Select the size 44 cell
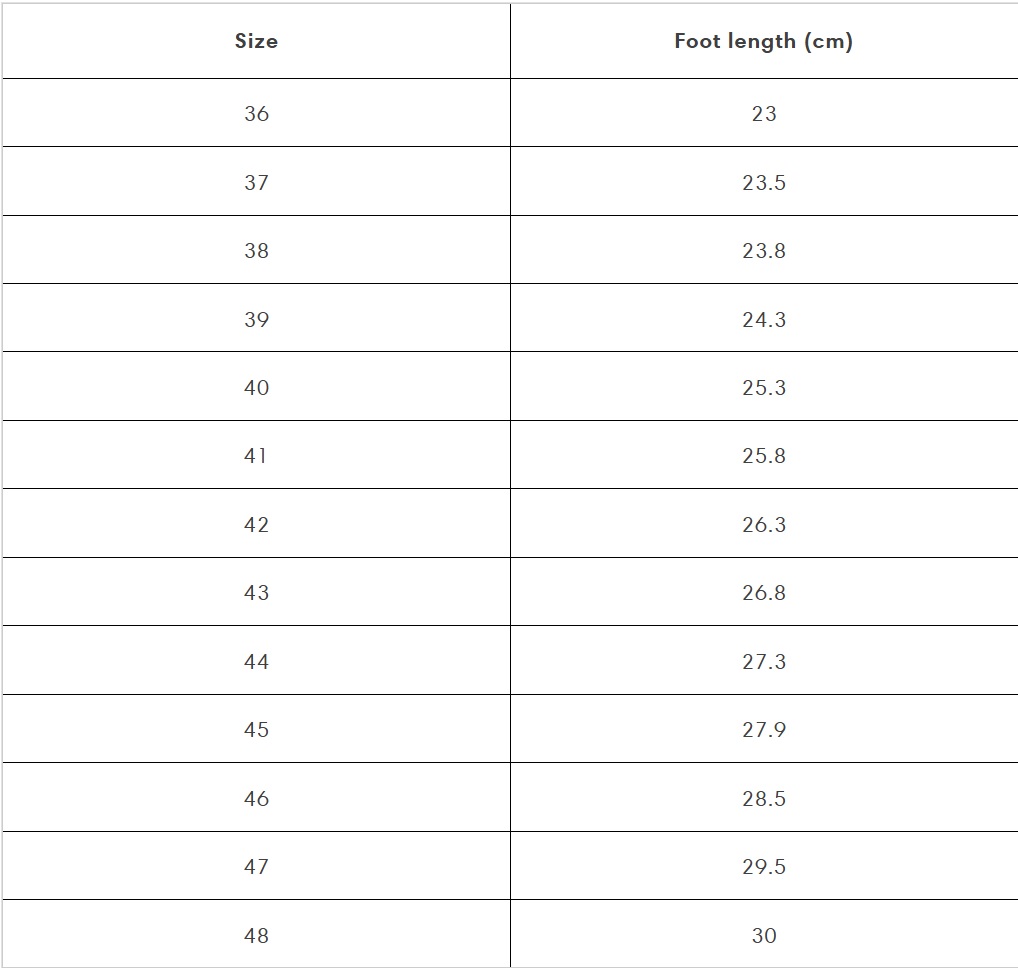The height and width of the screenshot is (968, 1018). (x=256, y=661)
